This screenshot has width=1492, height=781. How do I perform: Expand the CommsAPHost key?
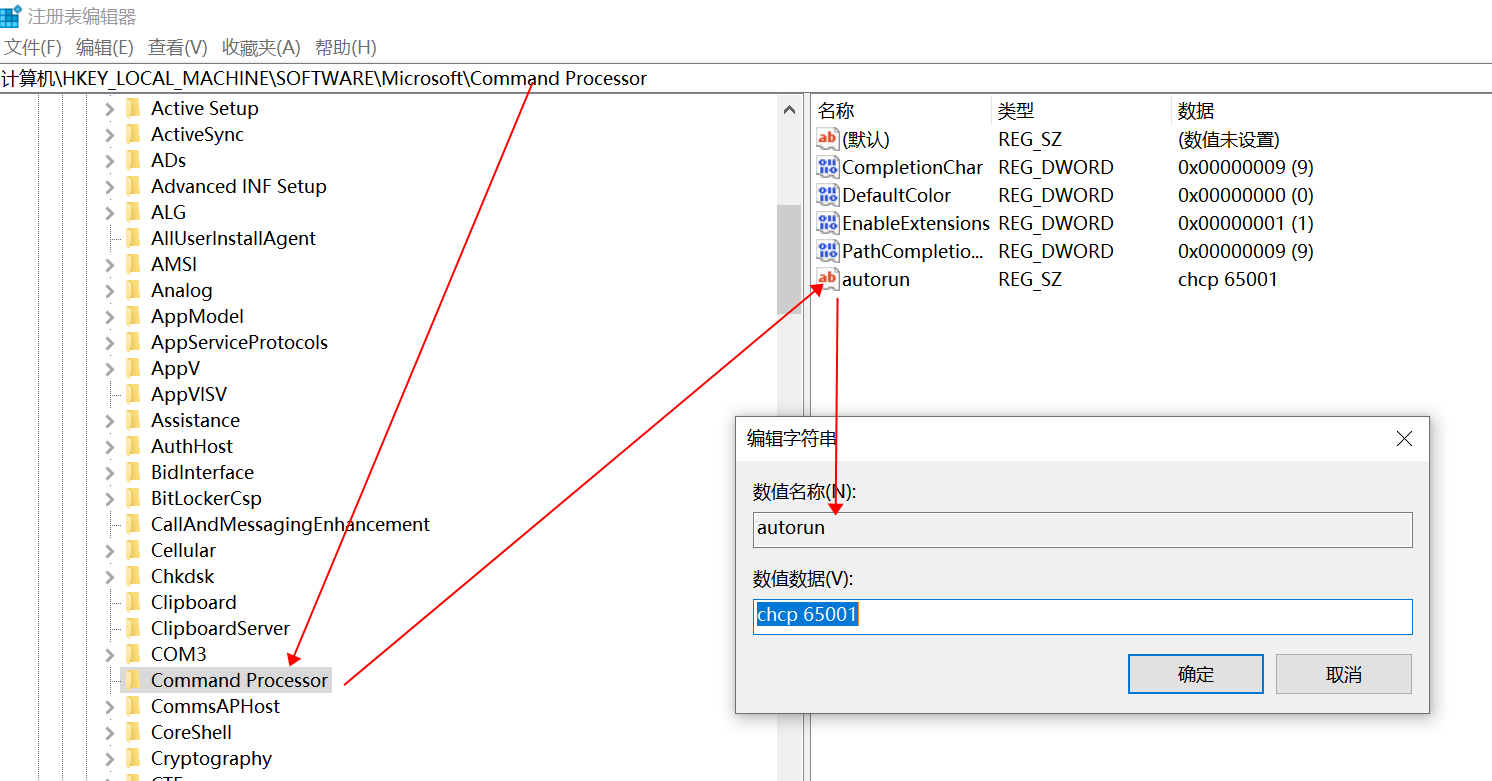click(110, 706)
